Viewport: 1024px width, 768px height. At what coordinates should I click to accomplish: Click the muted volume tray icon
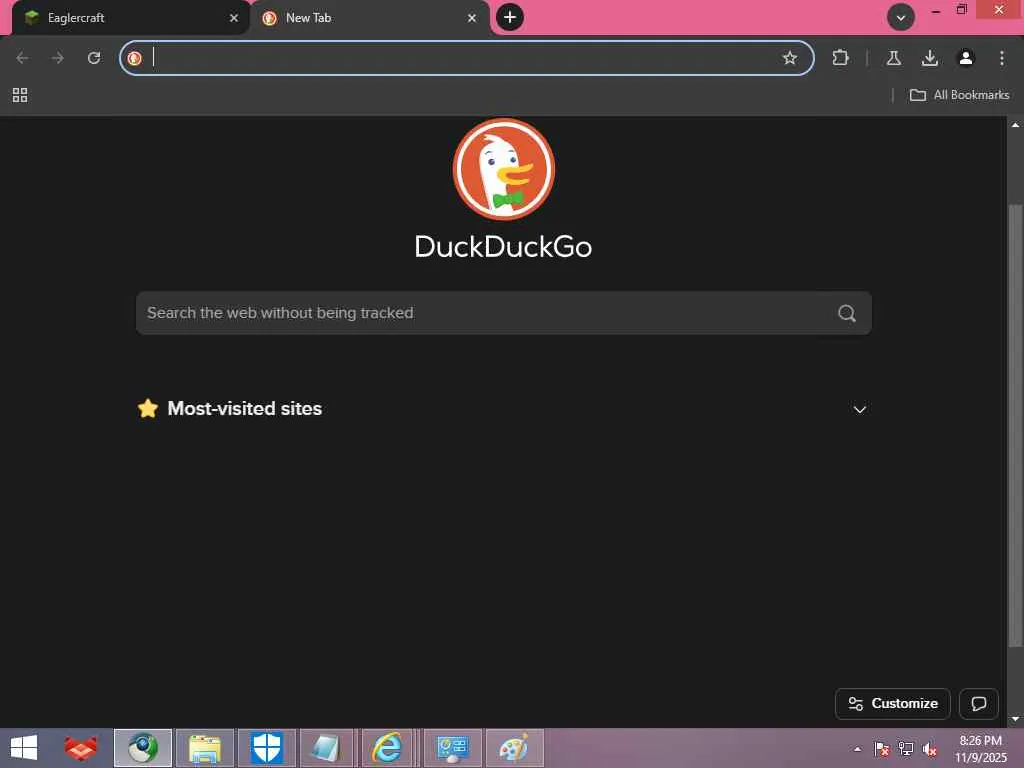click(930, 749)
